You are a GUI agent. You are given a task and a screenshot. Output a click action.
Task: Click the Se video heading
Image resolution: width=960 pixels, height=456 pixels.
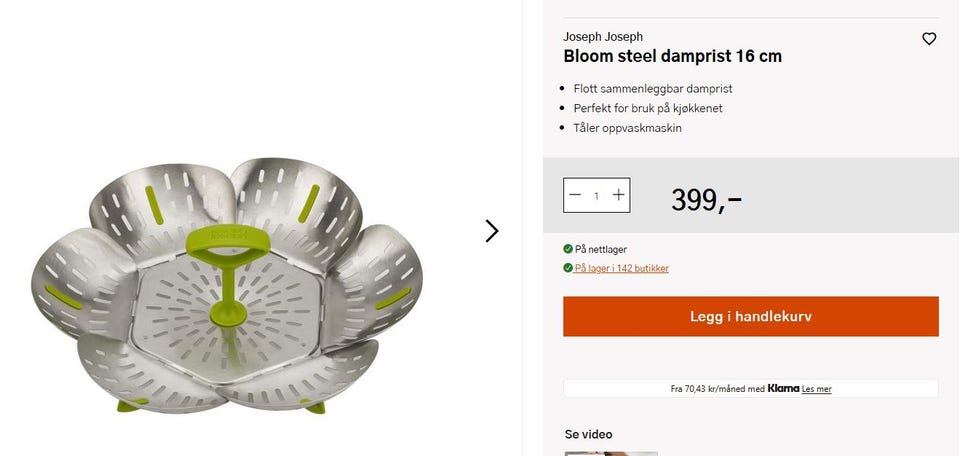pos(588,435)
